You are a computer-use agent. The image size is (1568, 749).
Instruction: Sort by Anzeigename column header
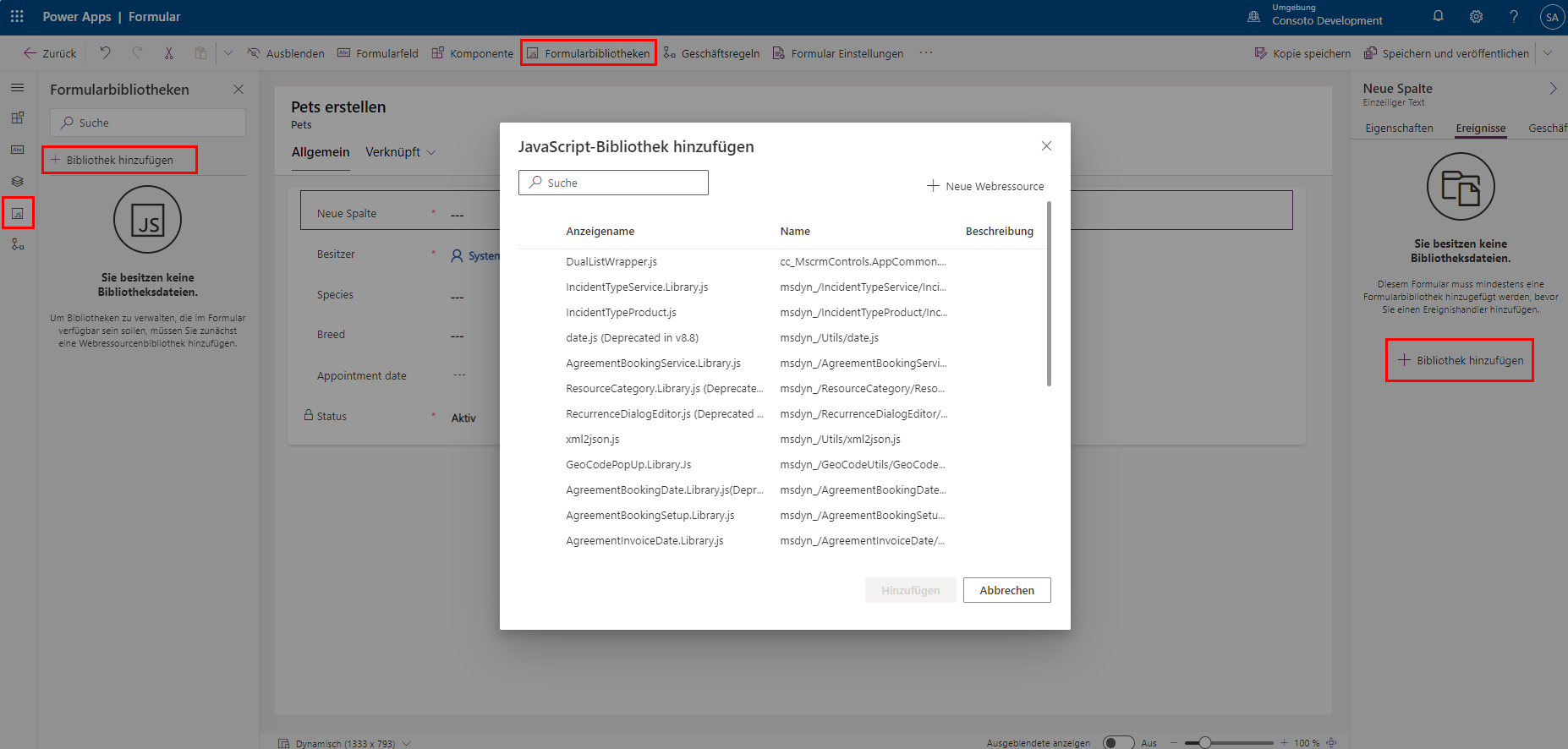(600, 231)
